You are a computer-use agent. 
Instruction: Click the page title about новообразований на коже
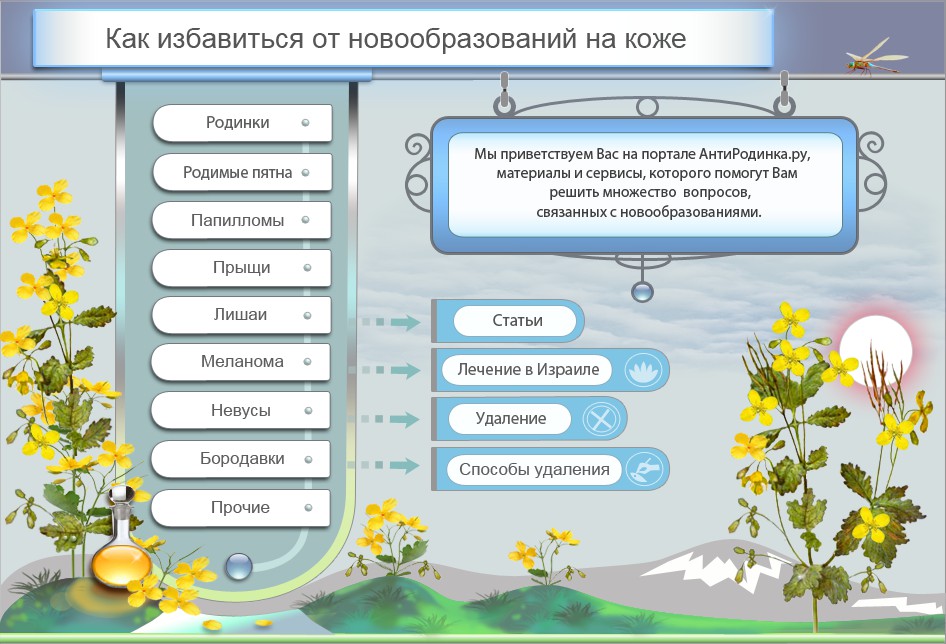[x=395, y=39]
